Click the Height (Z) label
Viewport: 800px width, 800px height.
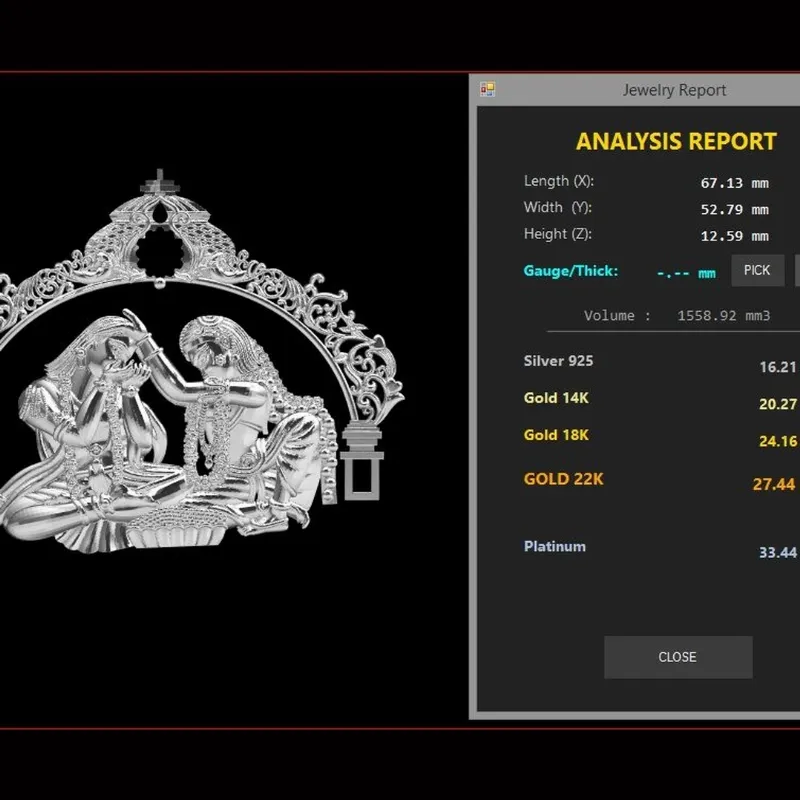(558, 234)
